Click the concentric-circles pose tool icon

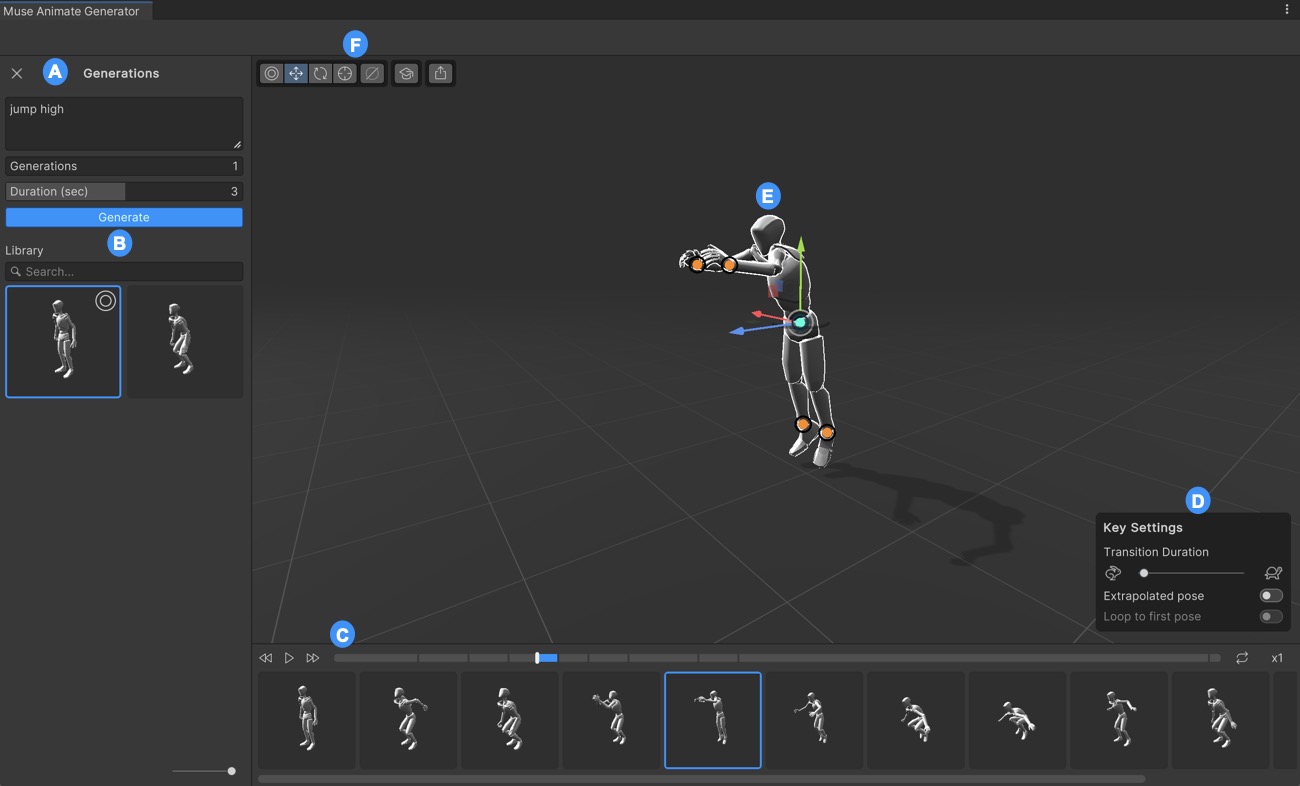coord(271,74)
